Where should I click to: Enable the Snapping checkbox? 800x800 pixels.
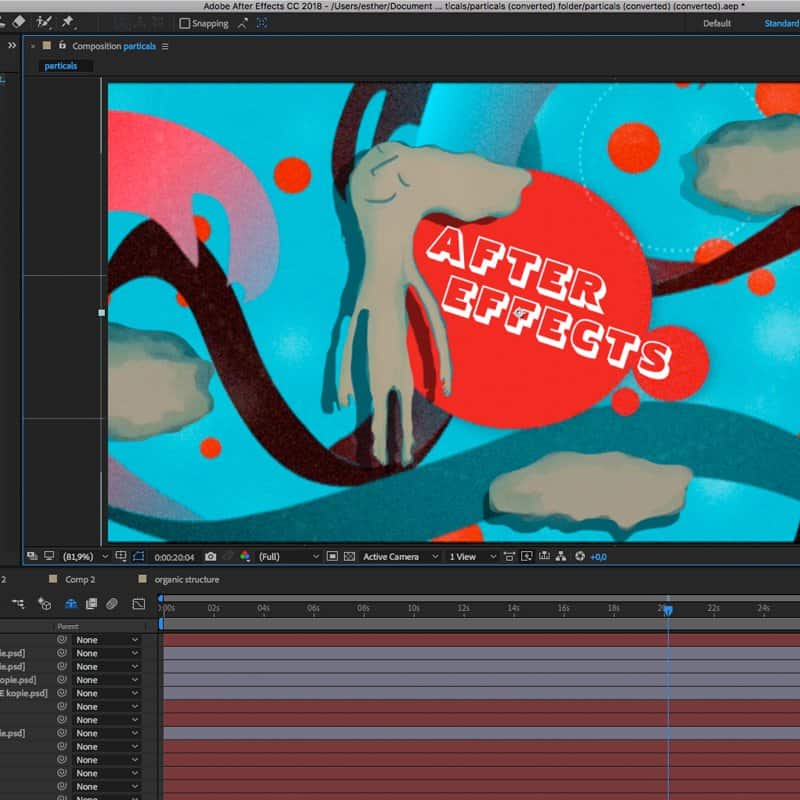[x=185, y=23]
